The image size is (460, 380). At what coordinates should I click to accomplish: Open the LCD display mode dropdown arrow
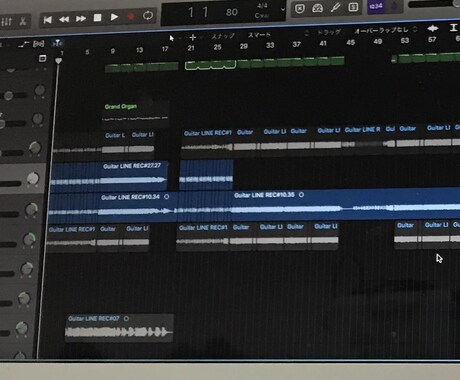coord(283,9)
